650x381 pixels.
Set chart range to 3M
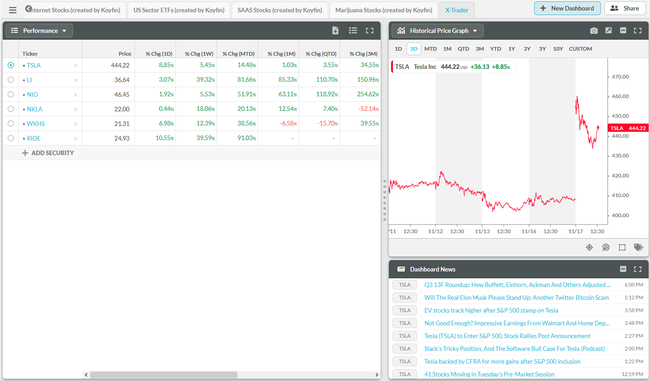480,49
